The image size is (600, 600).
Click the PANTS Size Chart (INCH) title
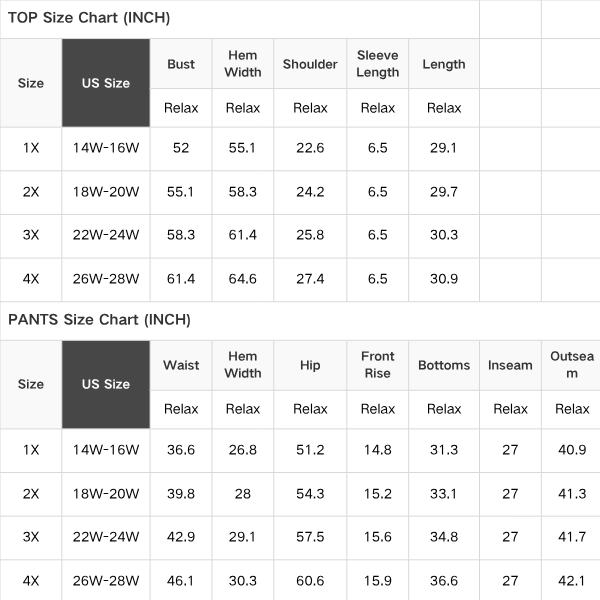pos(99,320)
